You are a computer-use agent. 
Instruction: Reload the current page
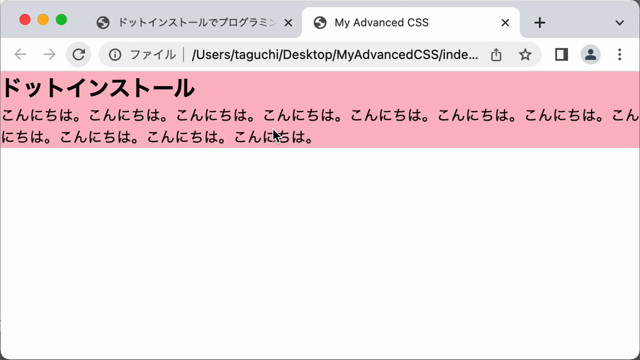(78, 54)
